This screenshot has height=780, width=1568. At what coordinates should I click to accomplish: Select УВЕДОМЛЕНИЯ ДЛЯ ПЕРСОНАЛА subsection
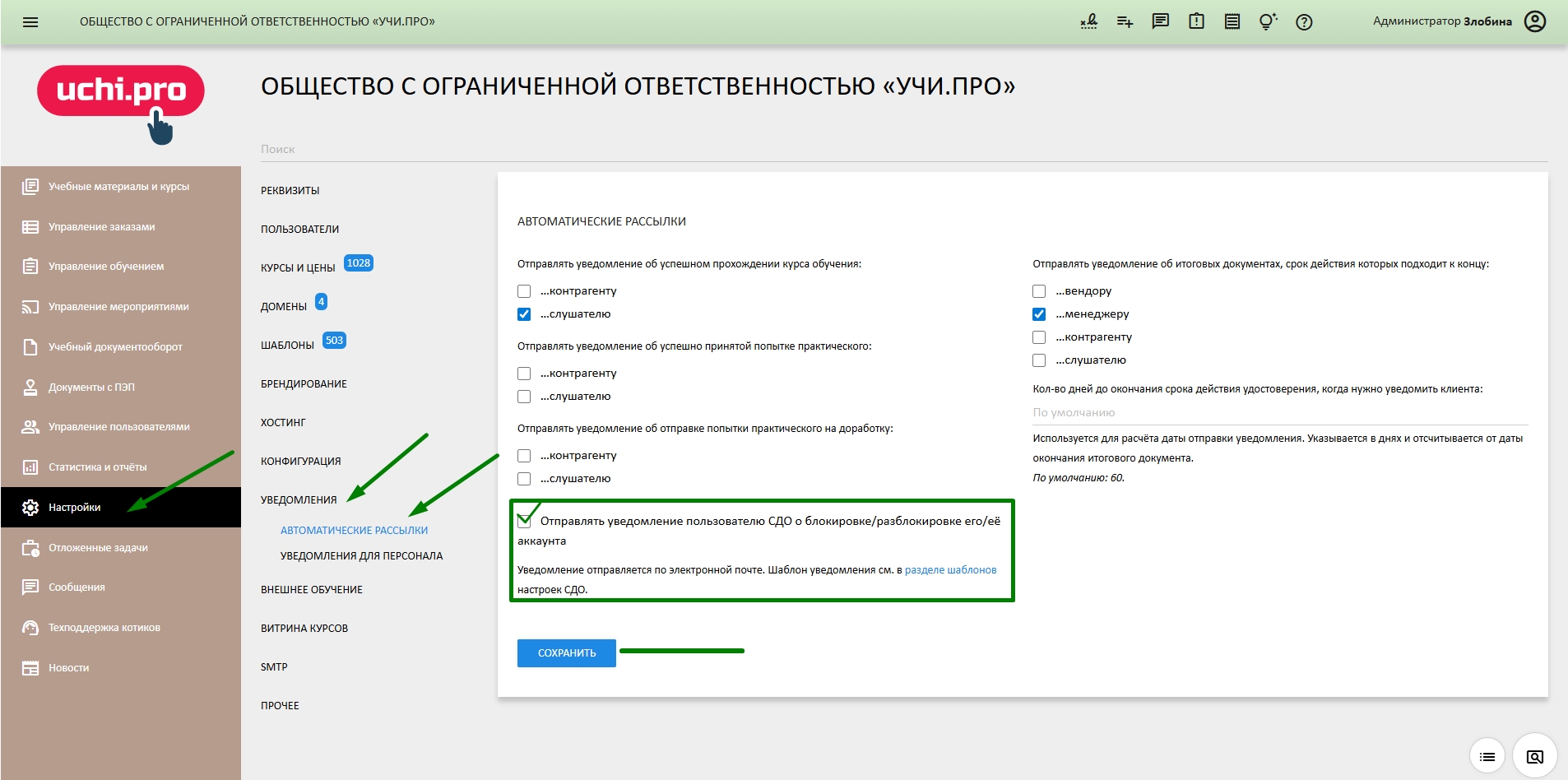click(362, 556)
